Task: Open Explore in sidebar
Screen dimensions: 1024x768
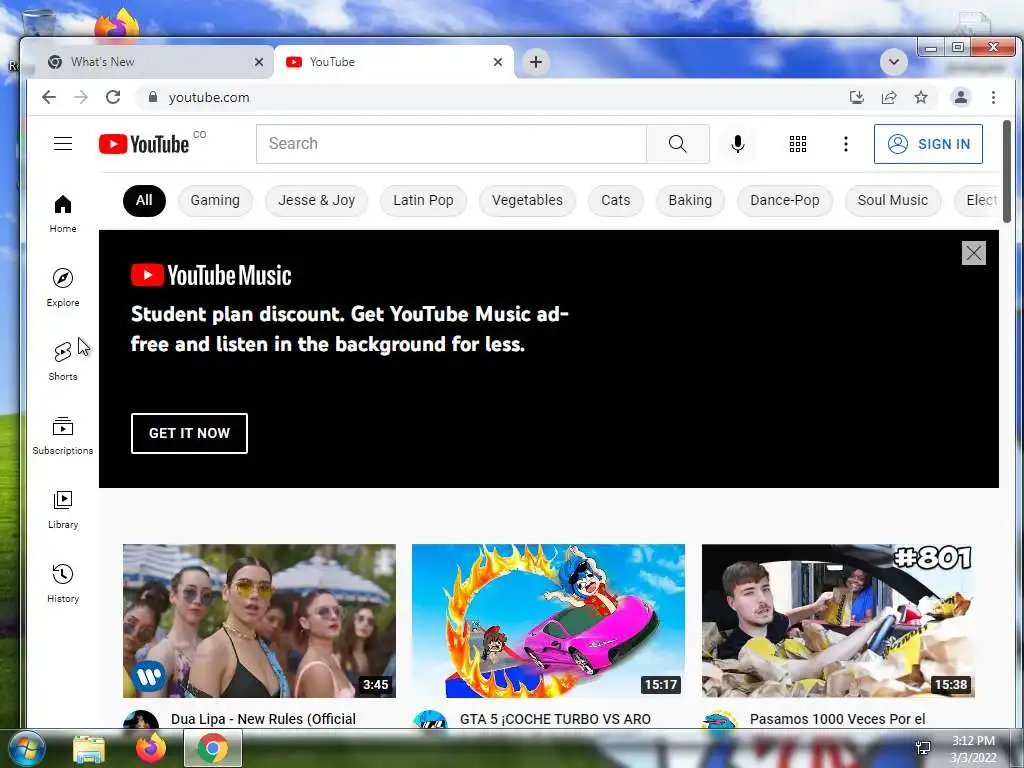Action: [x=63, y=288]
